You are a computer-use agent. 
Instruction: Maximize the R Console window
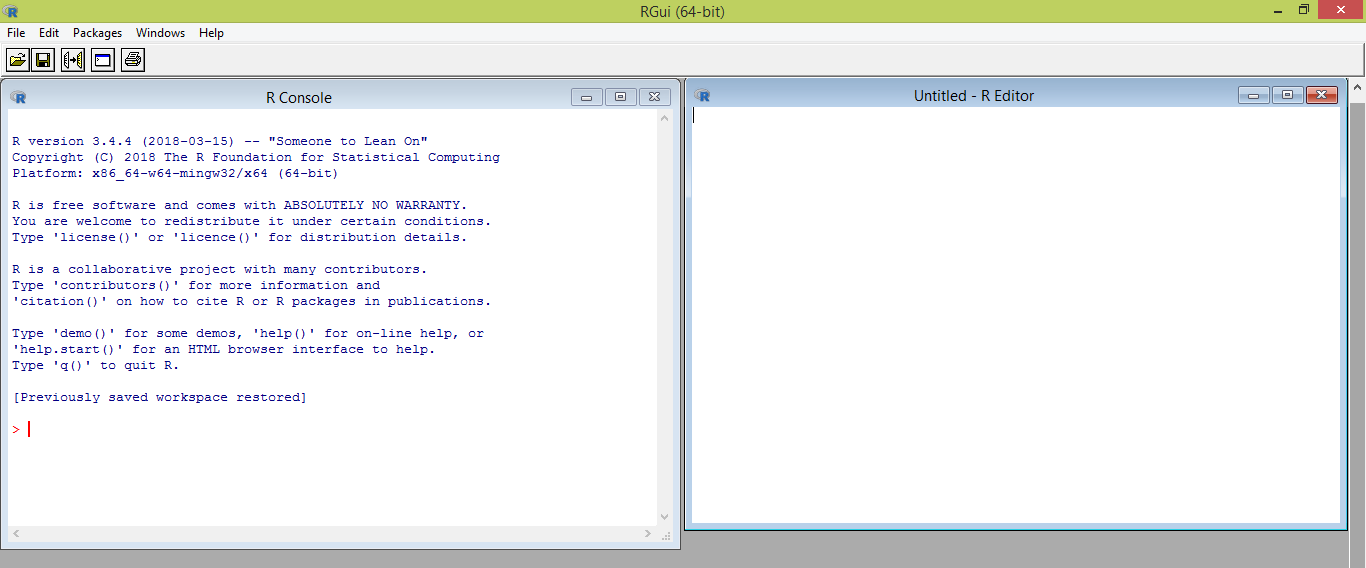(620, 97)
